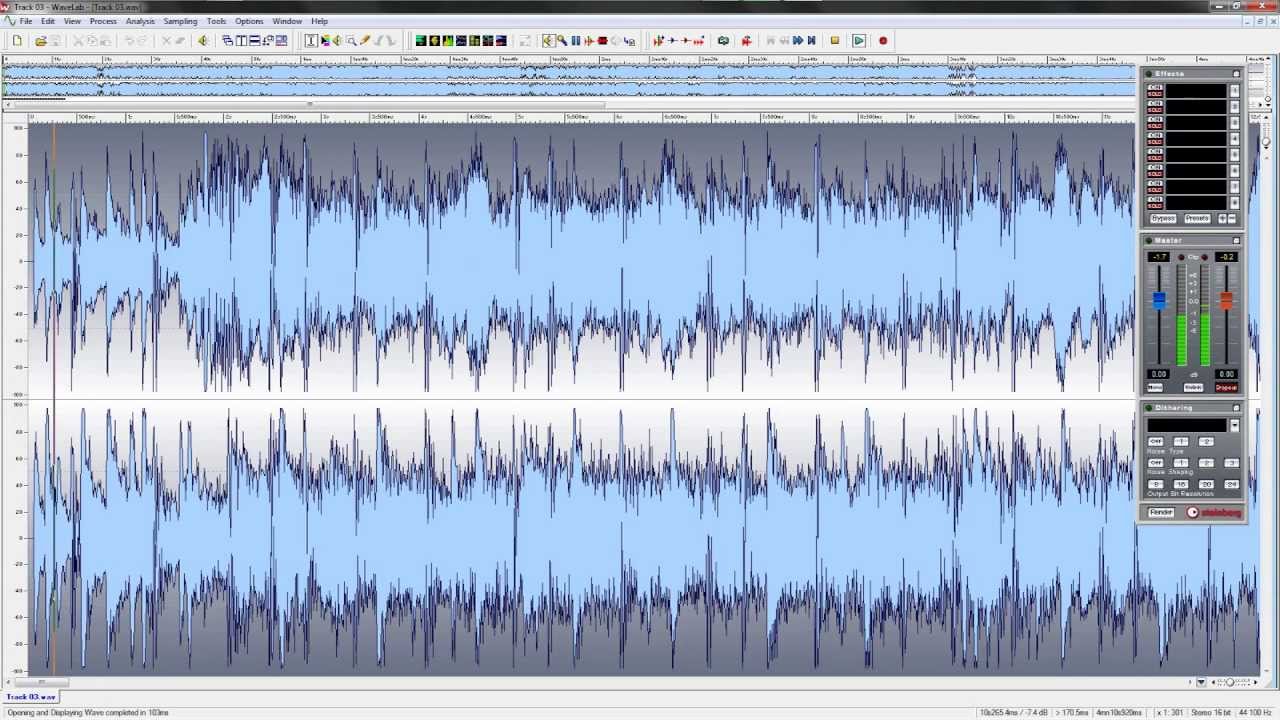Viewport: 1280px width, 720px height.
Task: Collapse the Master panel with its fold button
Action: pos(1236,241)
